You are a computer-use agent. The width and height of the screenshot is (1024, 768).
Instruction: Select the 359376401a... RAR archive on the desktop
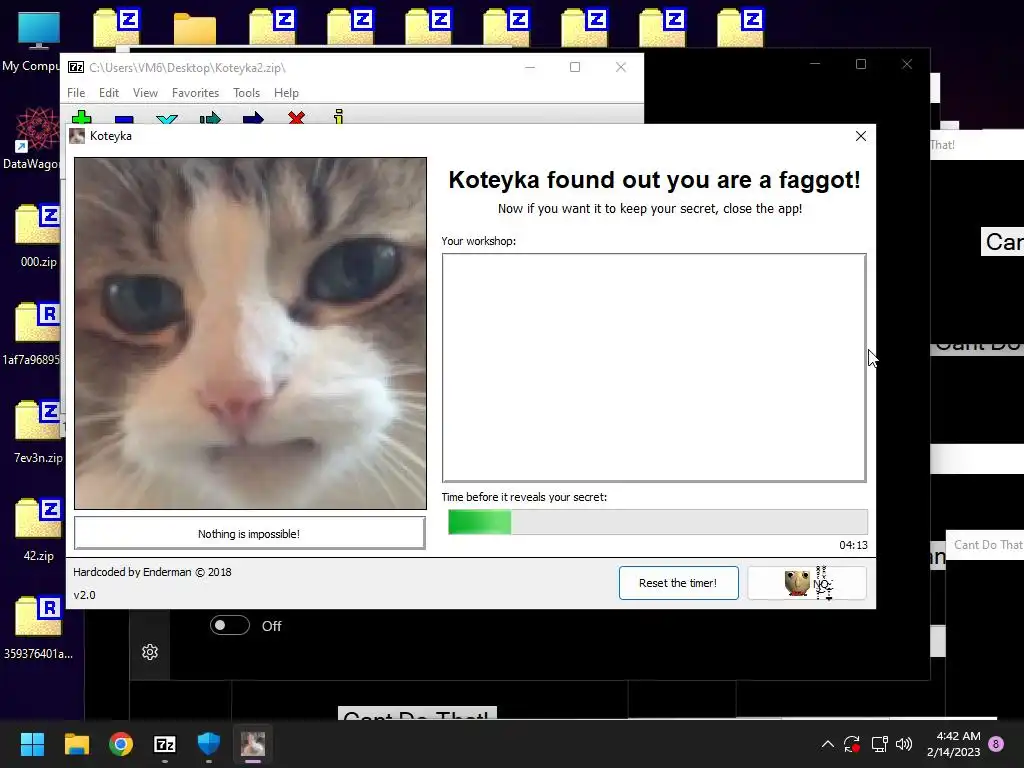[x=39, y=628]
